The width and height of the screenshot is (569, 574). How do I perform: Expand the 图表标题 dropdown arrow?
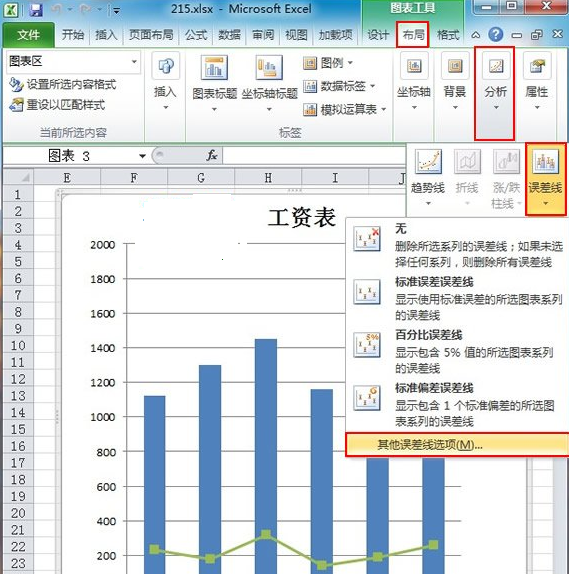(215, 109)
